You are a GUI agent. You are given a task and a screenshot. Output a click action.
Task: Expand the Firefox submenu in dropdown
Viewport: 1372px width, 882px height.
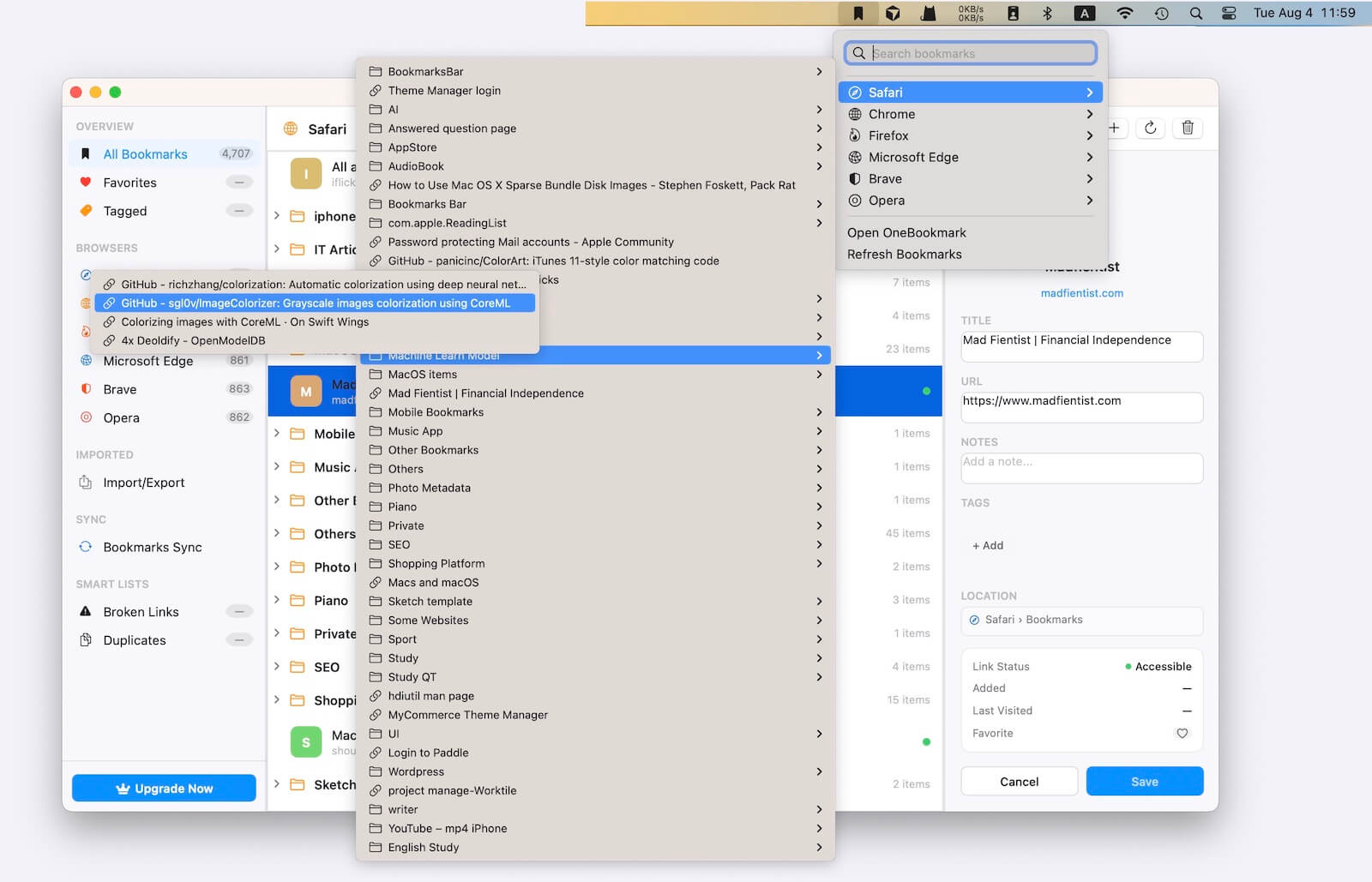pos(970,135)
